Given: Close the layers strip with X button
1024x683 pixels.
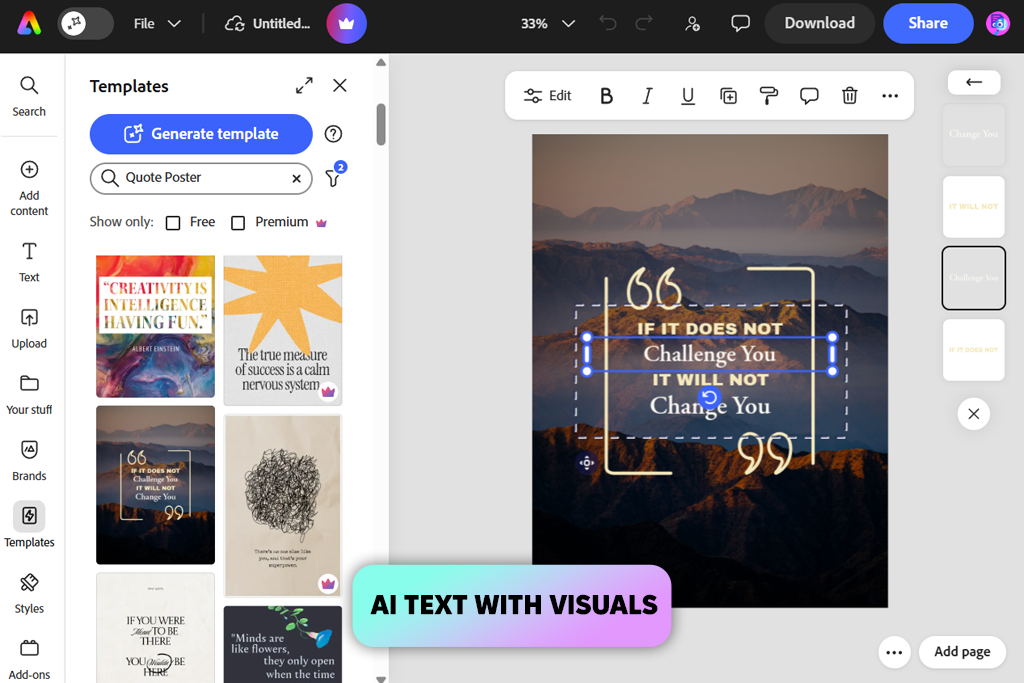Looking at the screenshot, I should 974,414.
